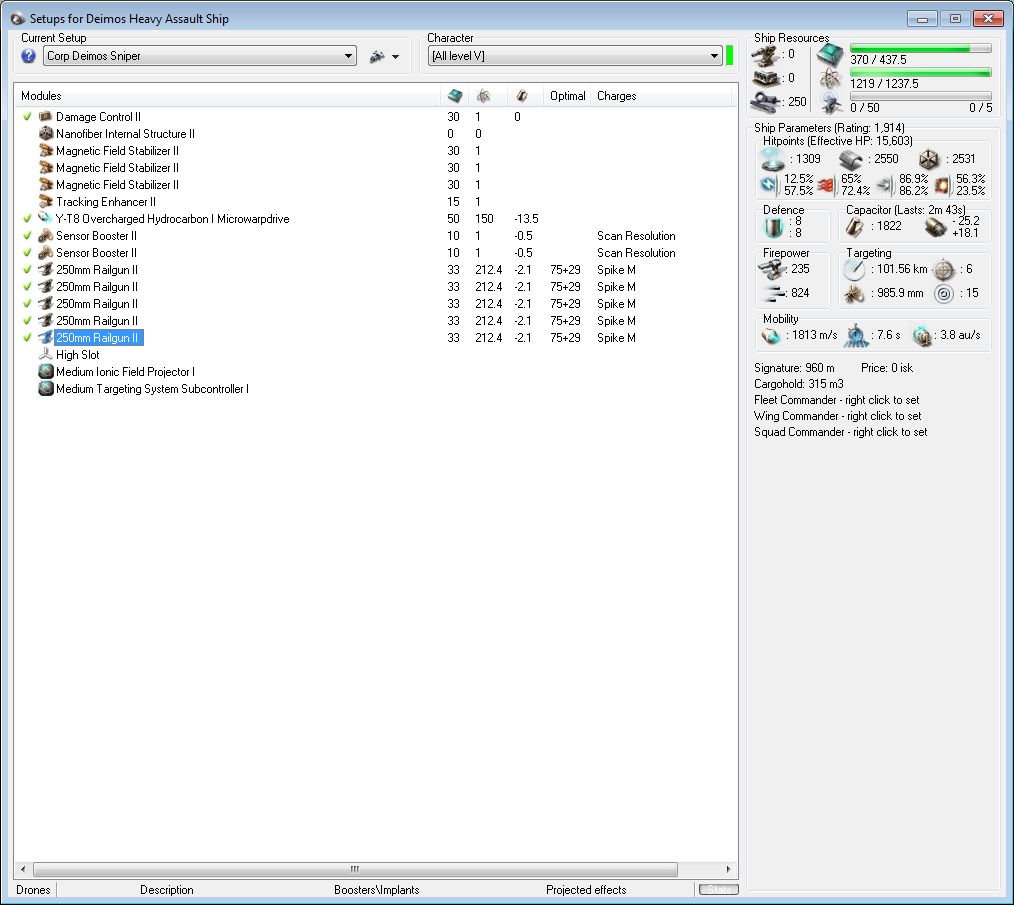Click the structure hitpoints icon showing 2531
The height and width of the screenshot is (905, 1014).
click(929, 159)
